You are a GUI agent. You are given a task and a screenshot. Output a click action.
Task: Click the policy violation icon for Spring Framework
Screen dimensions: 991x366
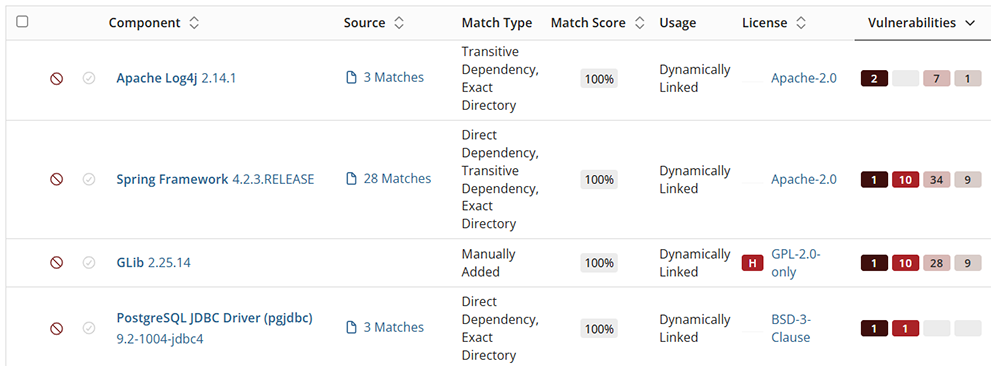click(56, 180)
